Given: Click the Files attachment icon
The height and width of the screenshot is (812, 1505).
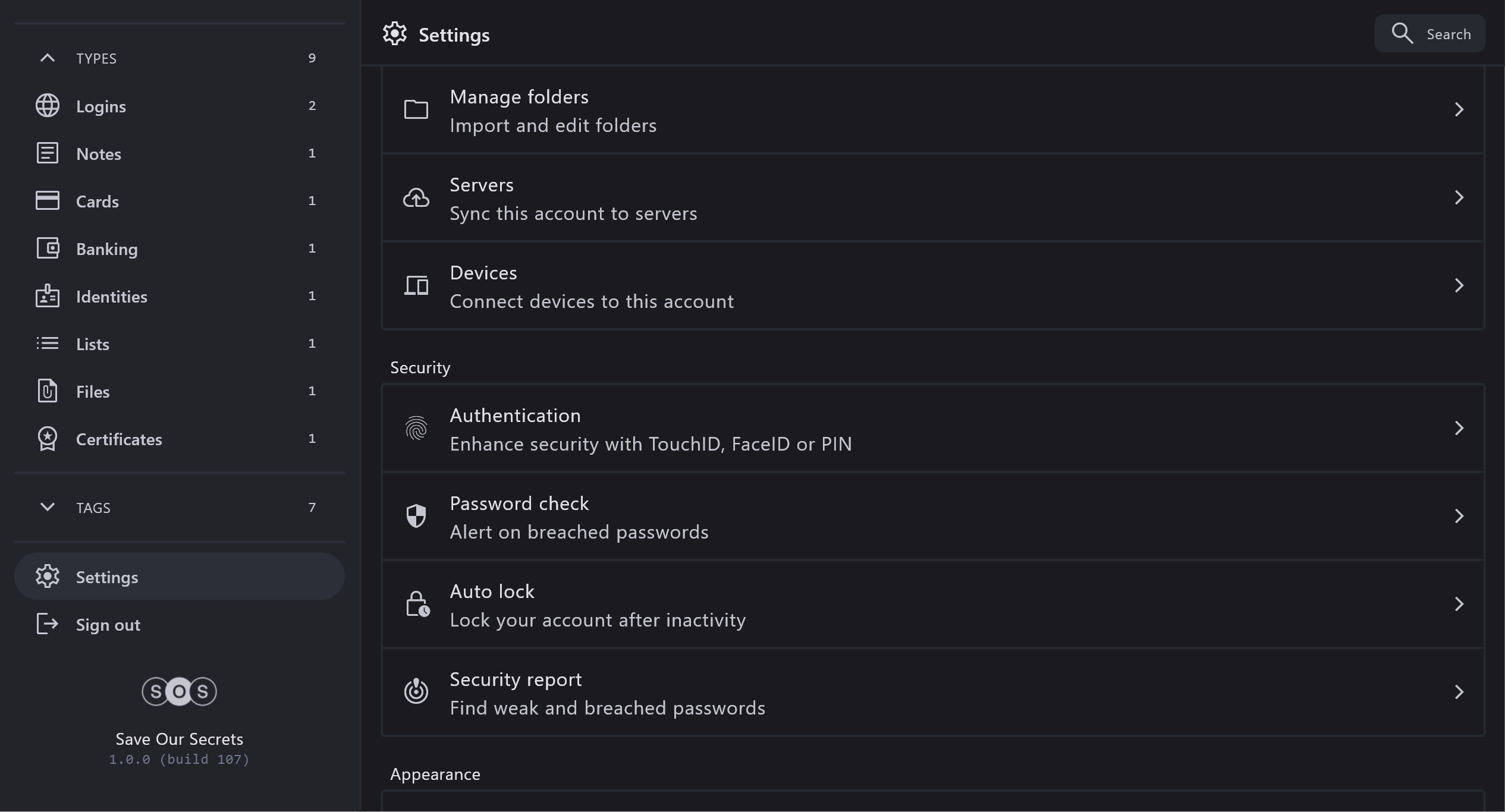Looking at the screenshot, I should pyautogui.click(x=48, y=391).
